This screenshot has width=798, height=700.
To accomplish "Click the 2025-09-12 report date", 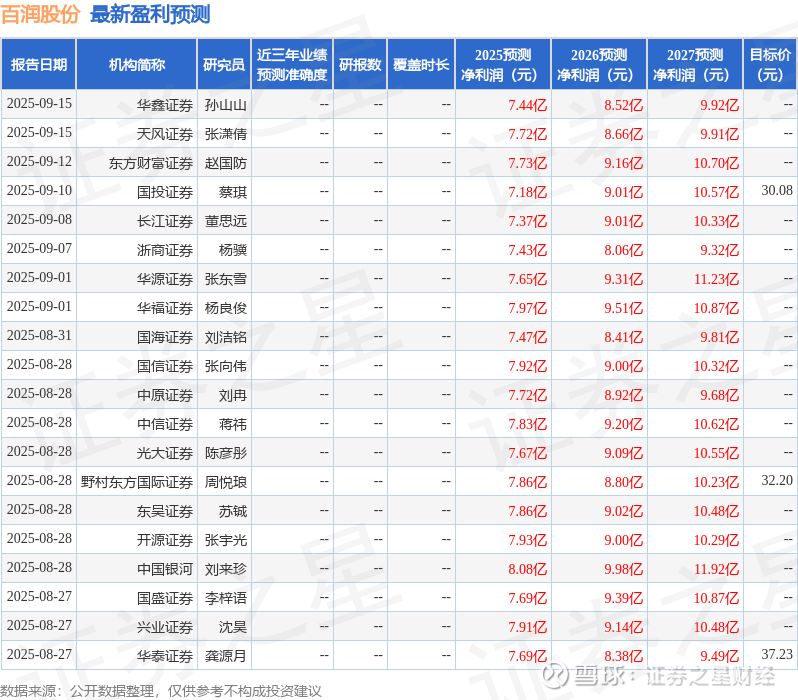I will point(39,161).
